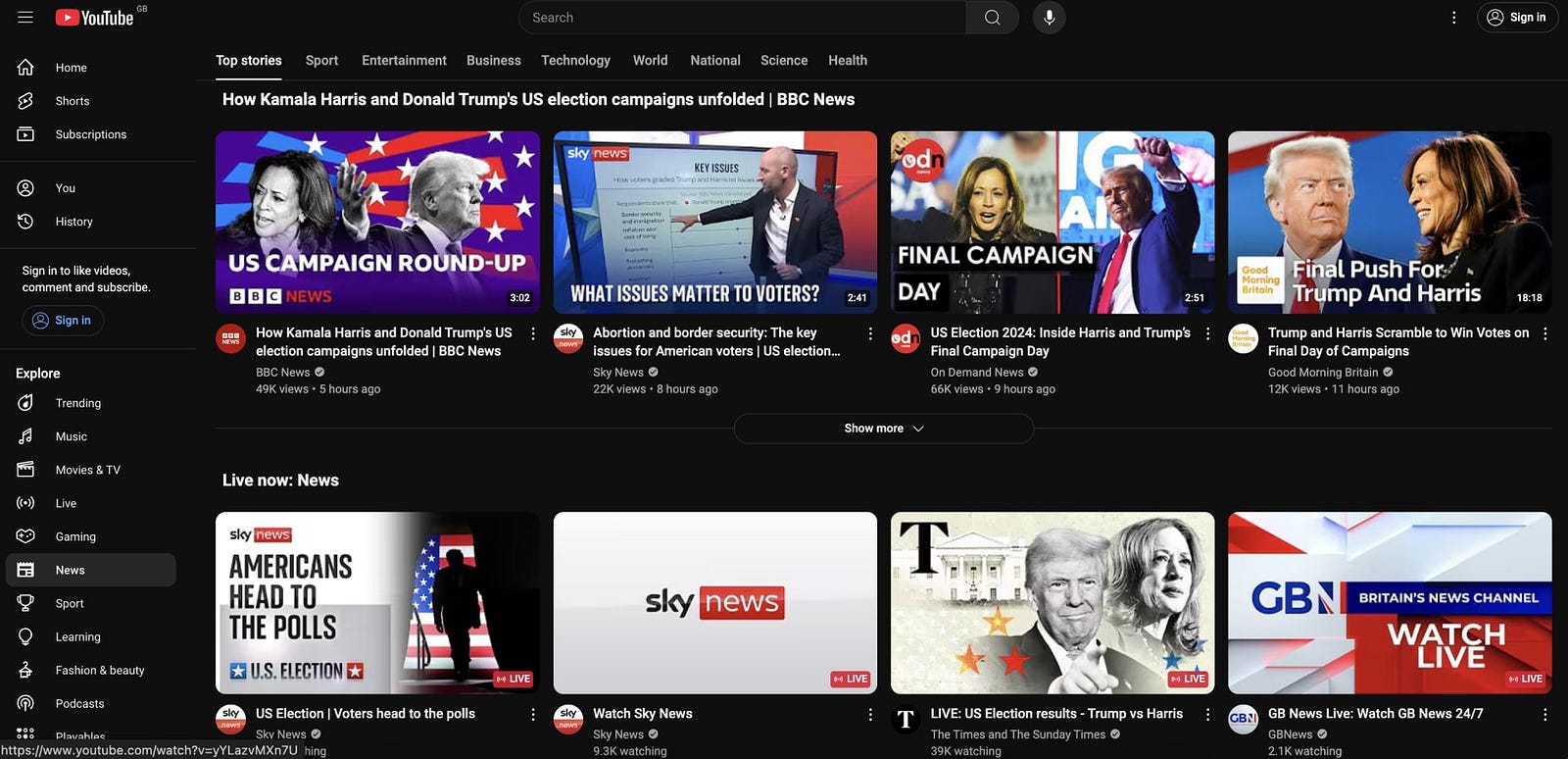Open the Sky News logo live thumbnail

click(715, 603)
